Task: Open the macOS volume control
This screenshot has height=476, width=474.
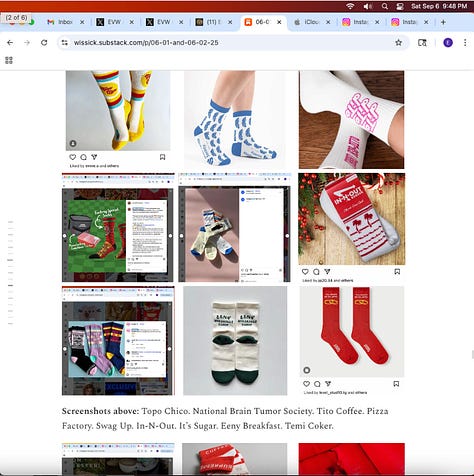Action: pyautogui.click(x=368, y=6)
